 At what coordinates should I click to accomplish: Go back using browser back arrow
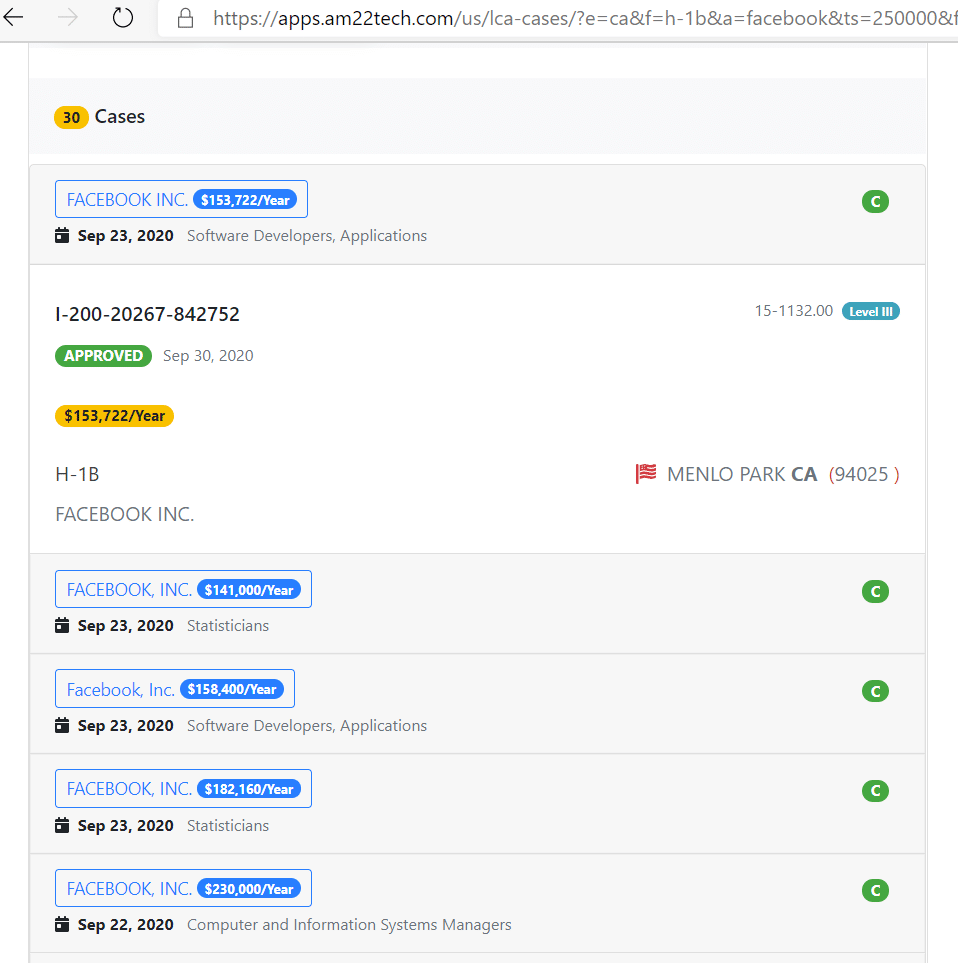click(13, 18)
